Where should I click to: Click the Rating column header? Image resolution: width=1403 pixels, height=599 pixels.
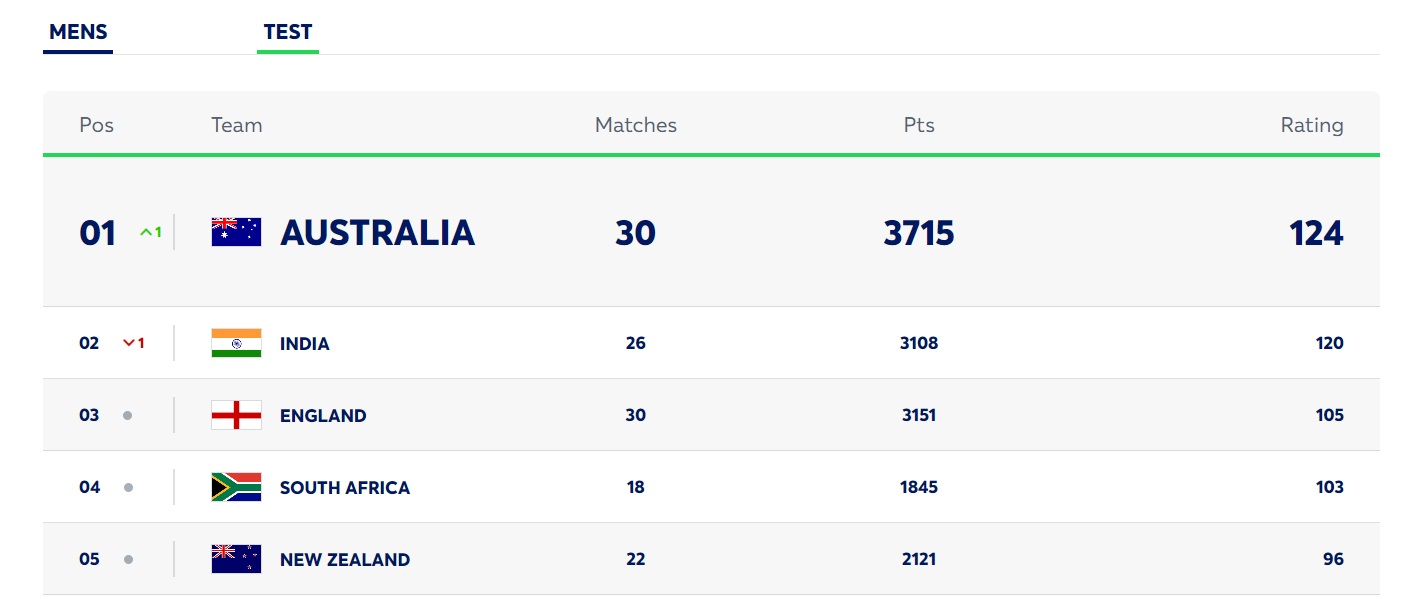(1312, 125)
